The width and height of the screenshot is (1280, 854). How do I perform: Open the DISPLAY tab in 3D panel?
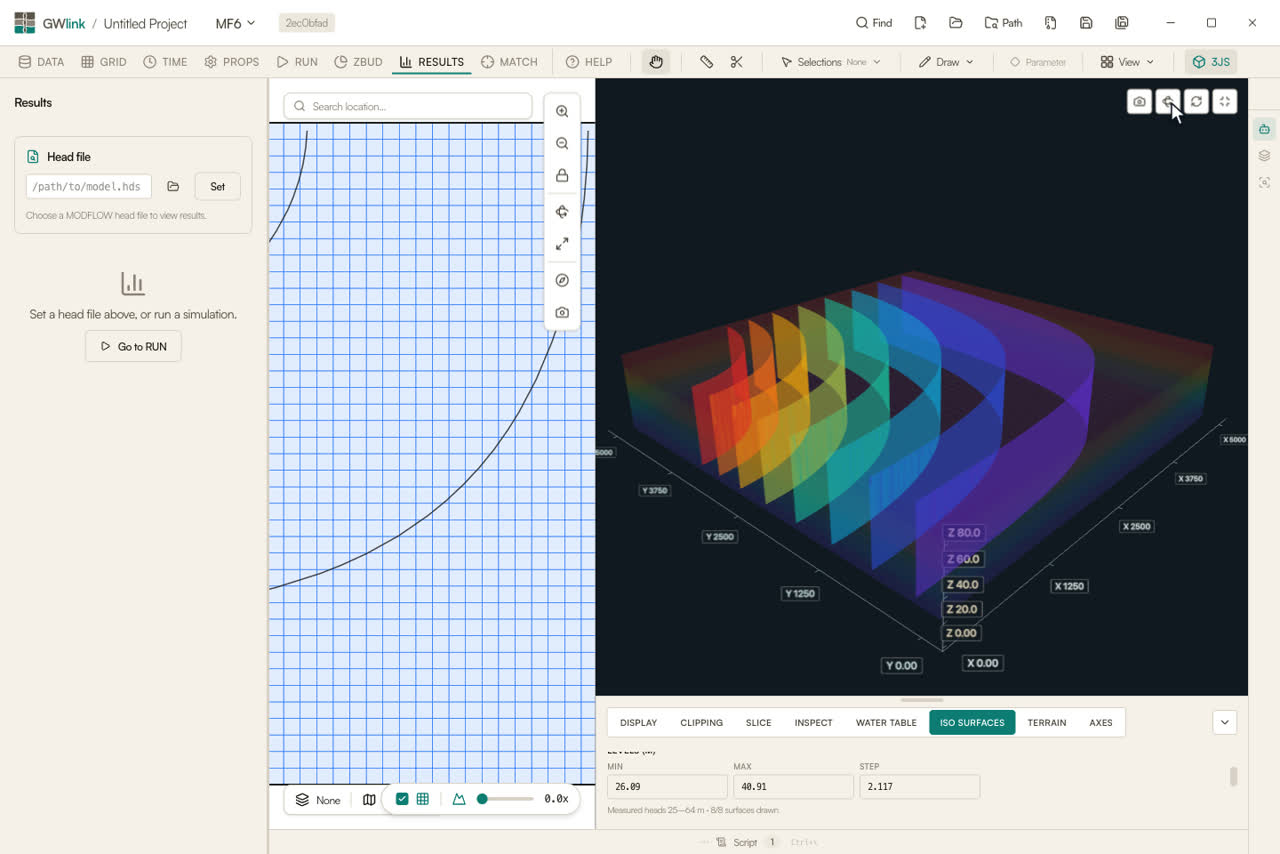pyautogui.click(x=638, y=722)
